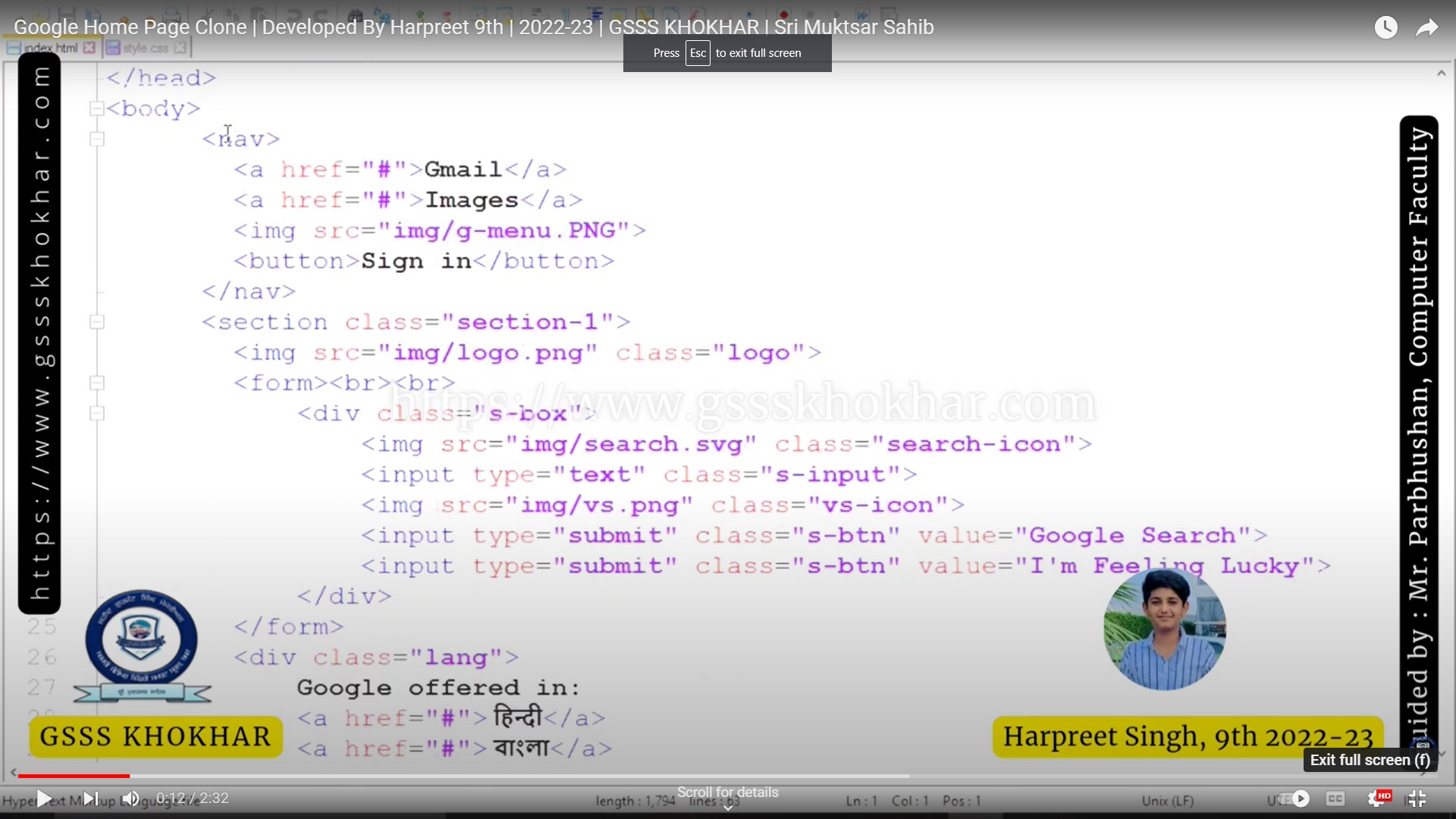
Task: Switch to the index.html tab
Action: point(50,48)
